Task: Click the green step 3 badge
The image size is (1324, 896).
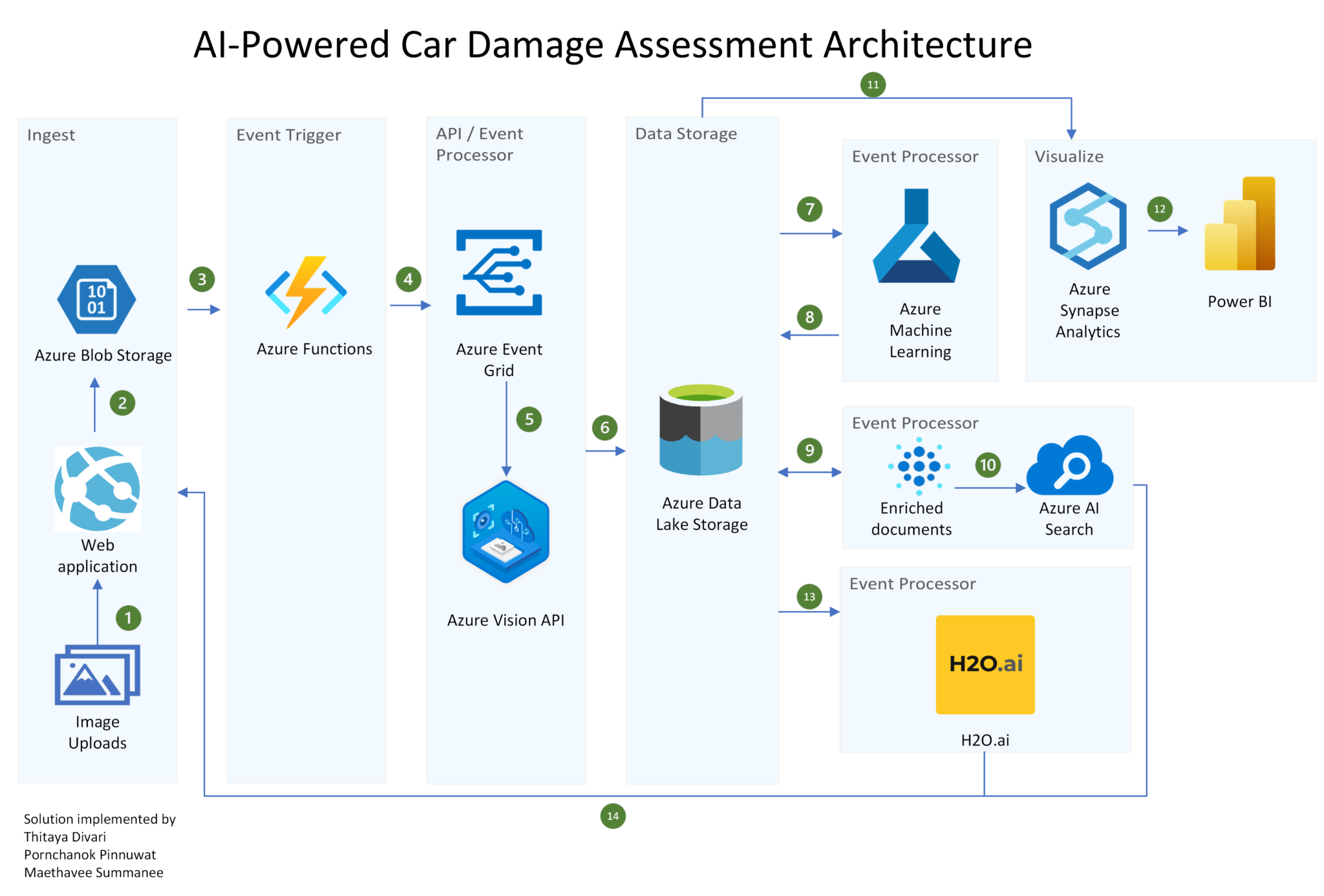Action: (201, 279)
